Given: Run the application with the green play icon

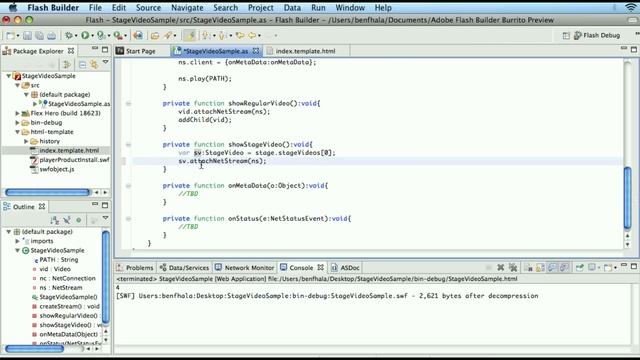Looking at the screenshot, I should tap(85, 36).
